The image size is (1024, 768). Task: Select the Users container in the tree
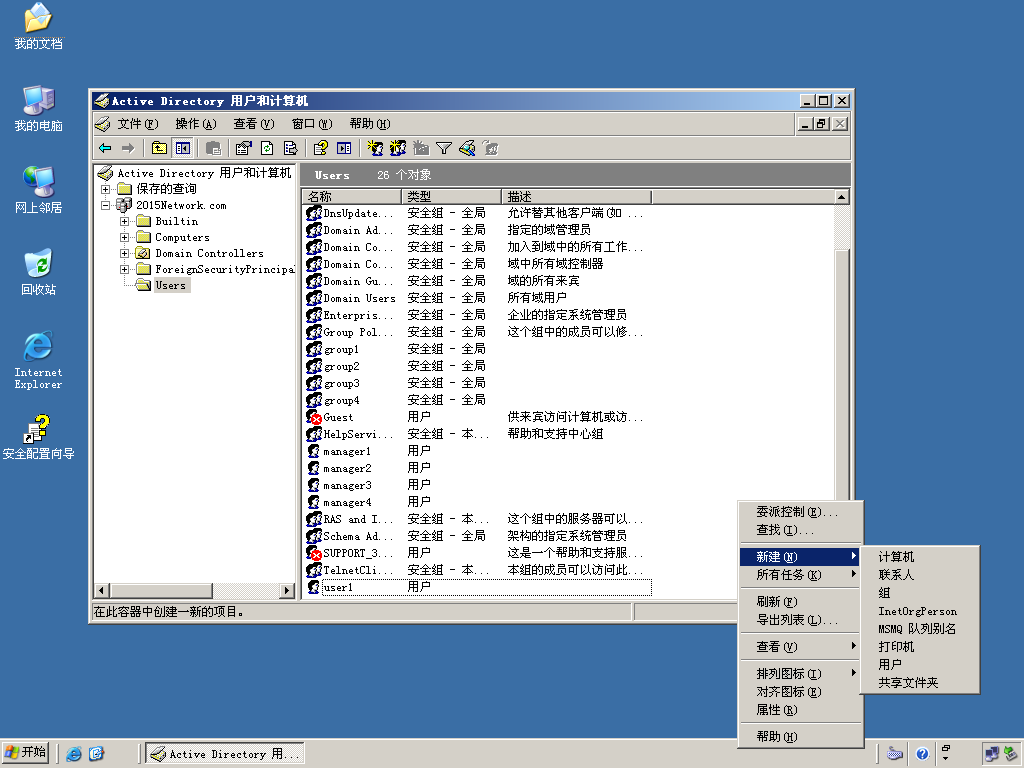[x=170, y=285]
